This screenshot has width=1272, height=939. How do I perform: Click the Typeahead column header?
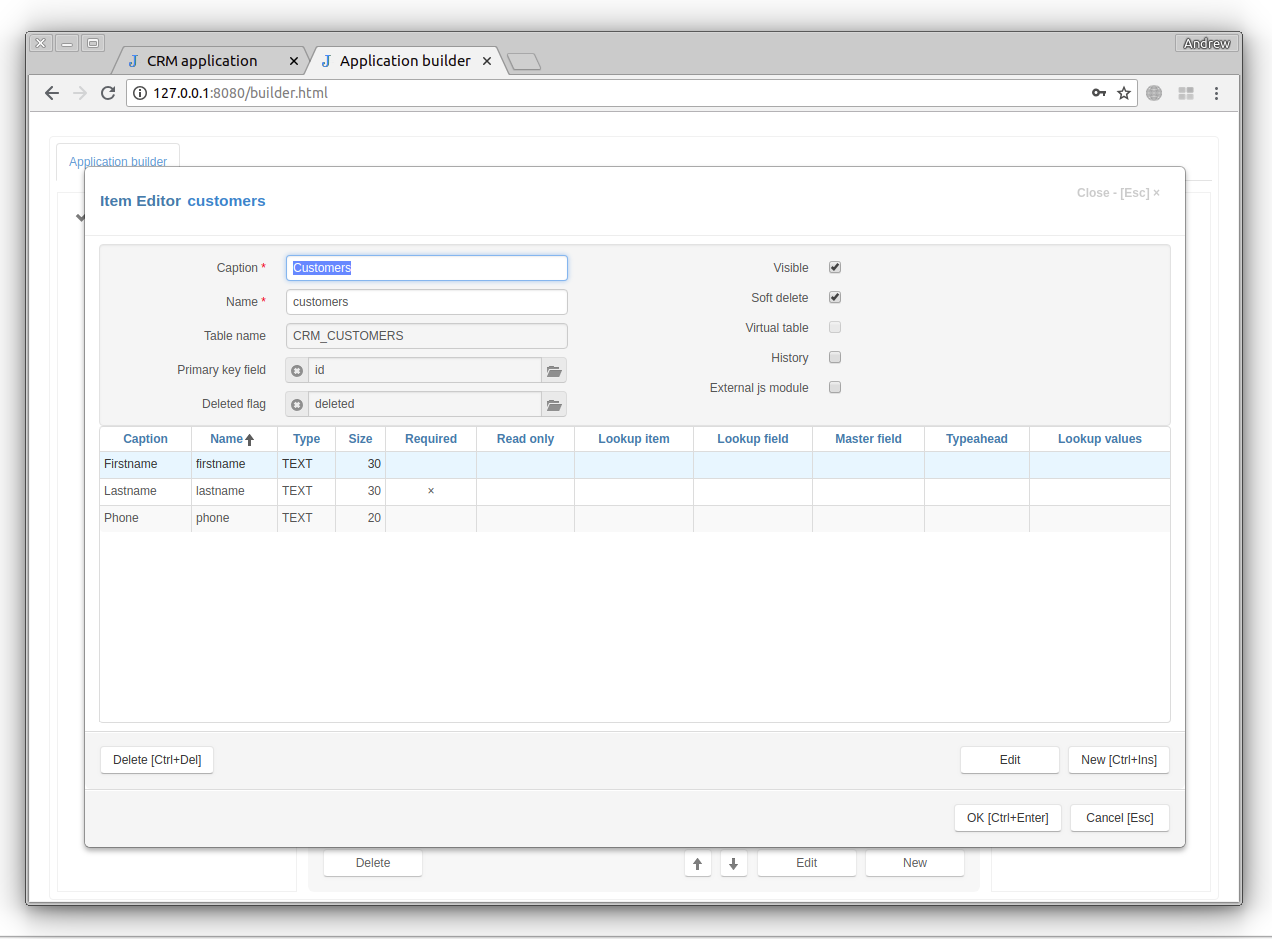tap(977, 439)
